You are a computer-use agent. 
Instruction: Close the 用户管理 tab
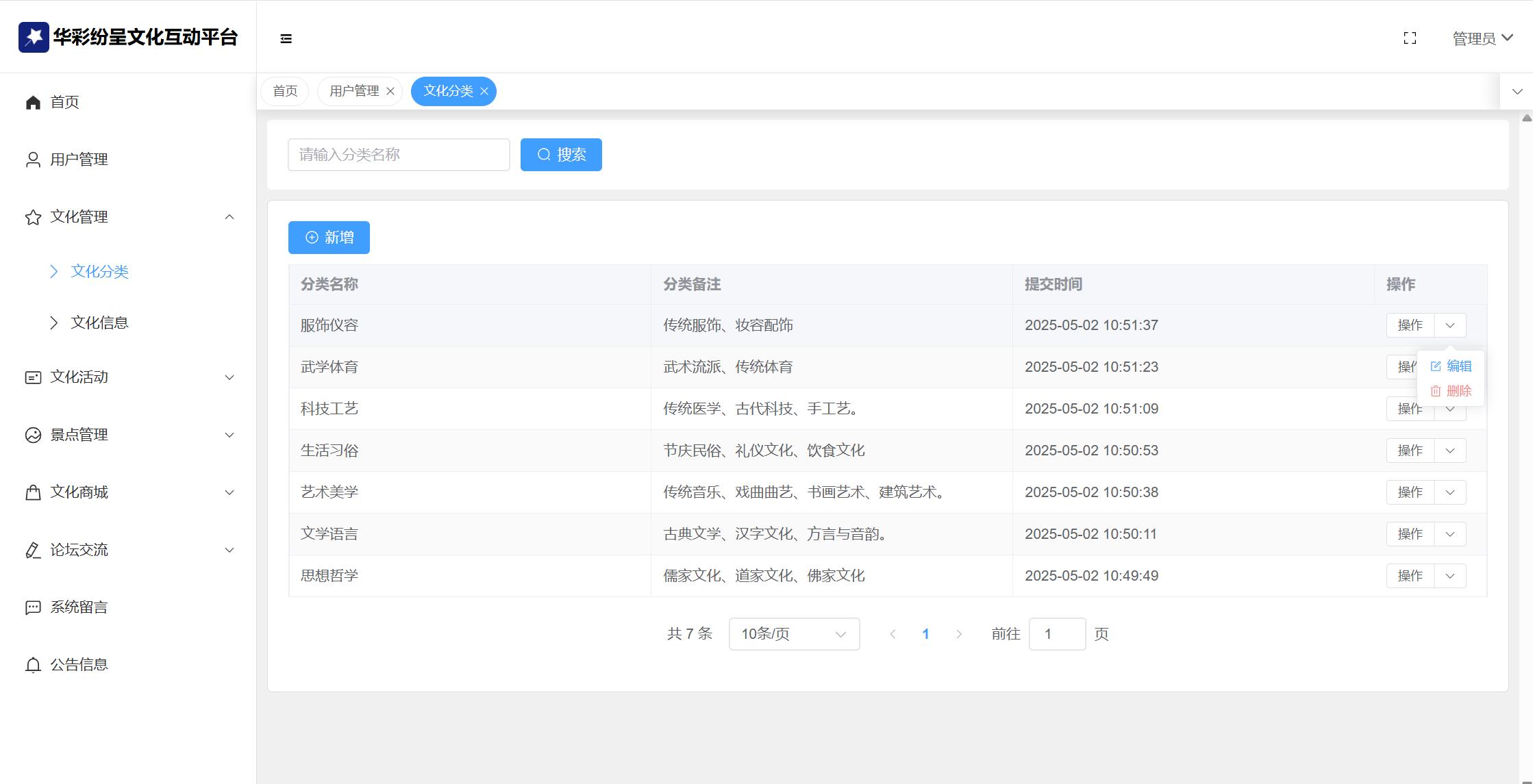click(x=390, y=91)
